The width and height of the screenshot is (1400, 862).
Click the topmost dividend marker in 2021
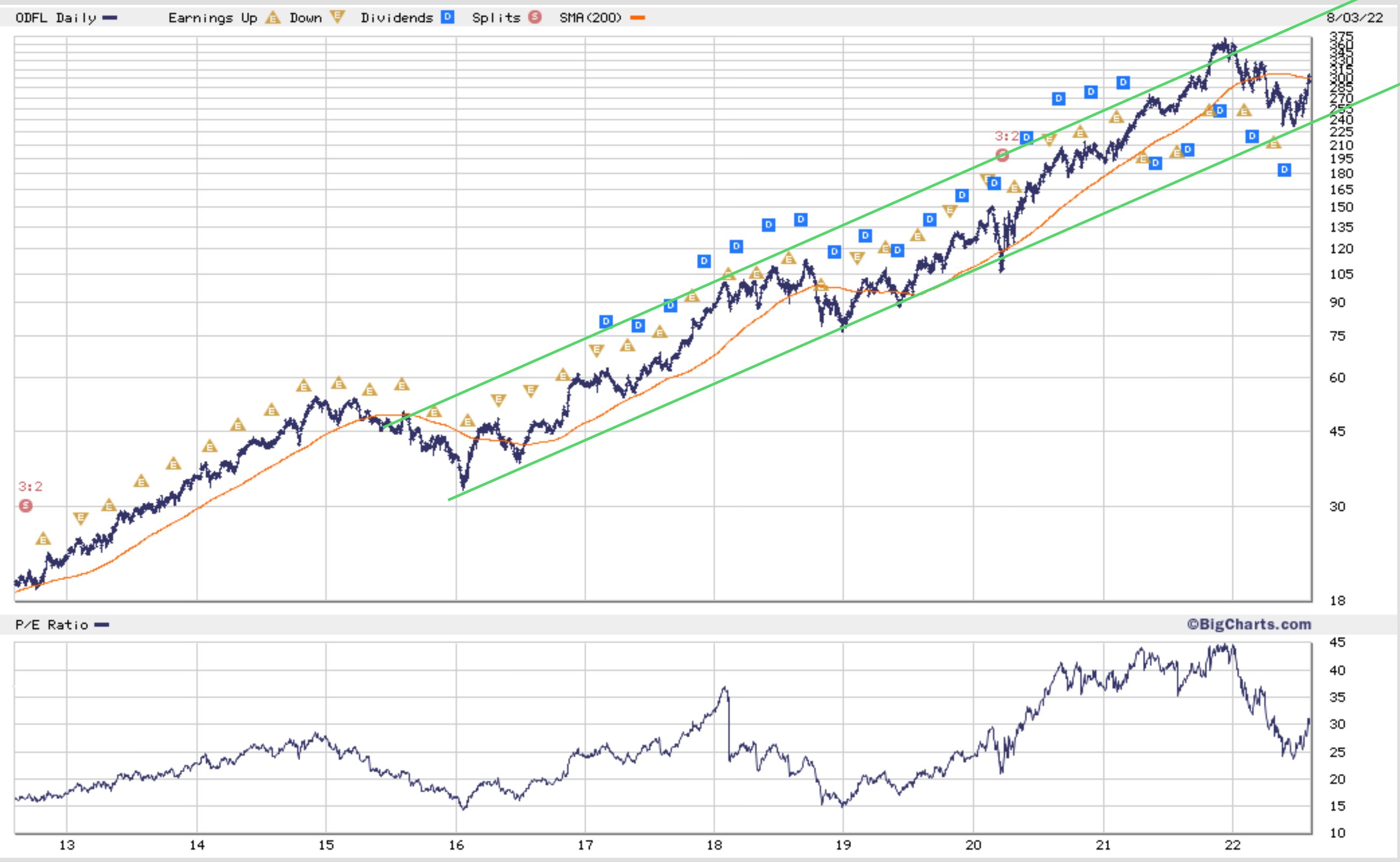(1123, 83)
